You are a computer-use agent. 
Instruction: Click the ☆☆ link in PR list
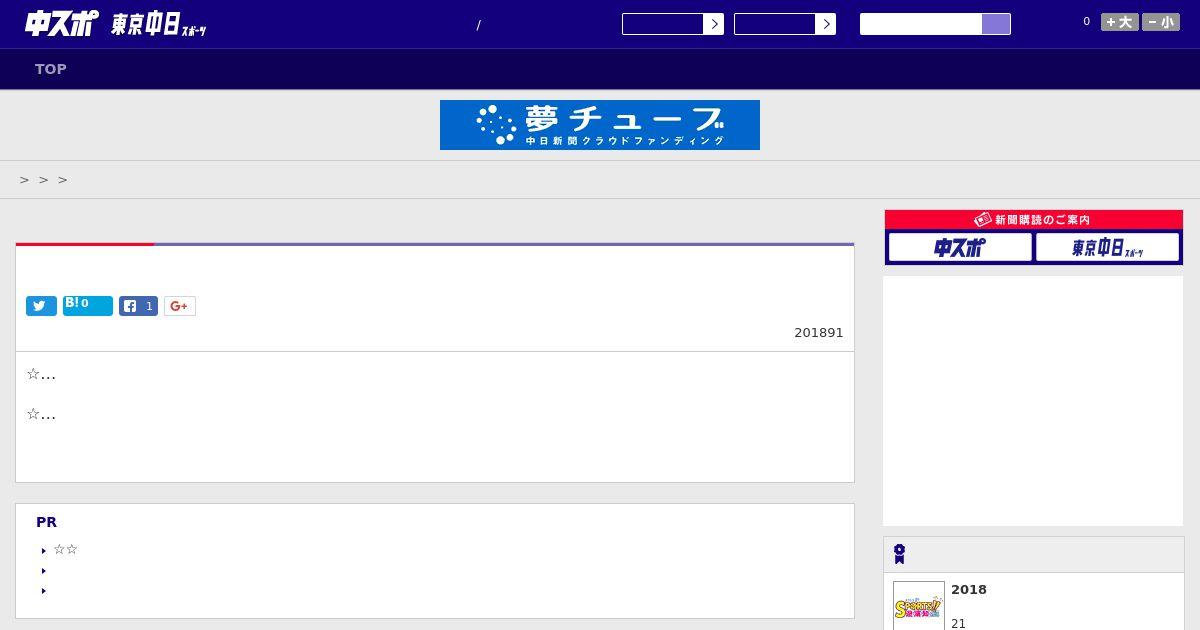pyautogui.click(x=65, y=549)
